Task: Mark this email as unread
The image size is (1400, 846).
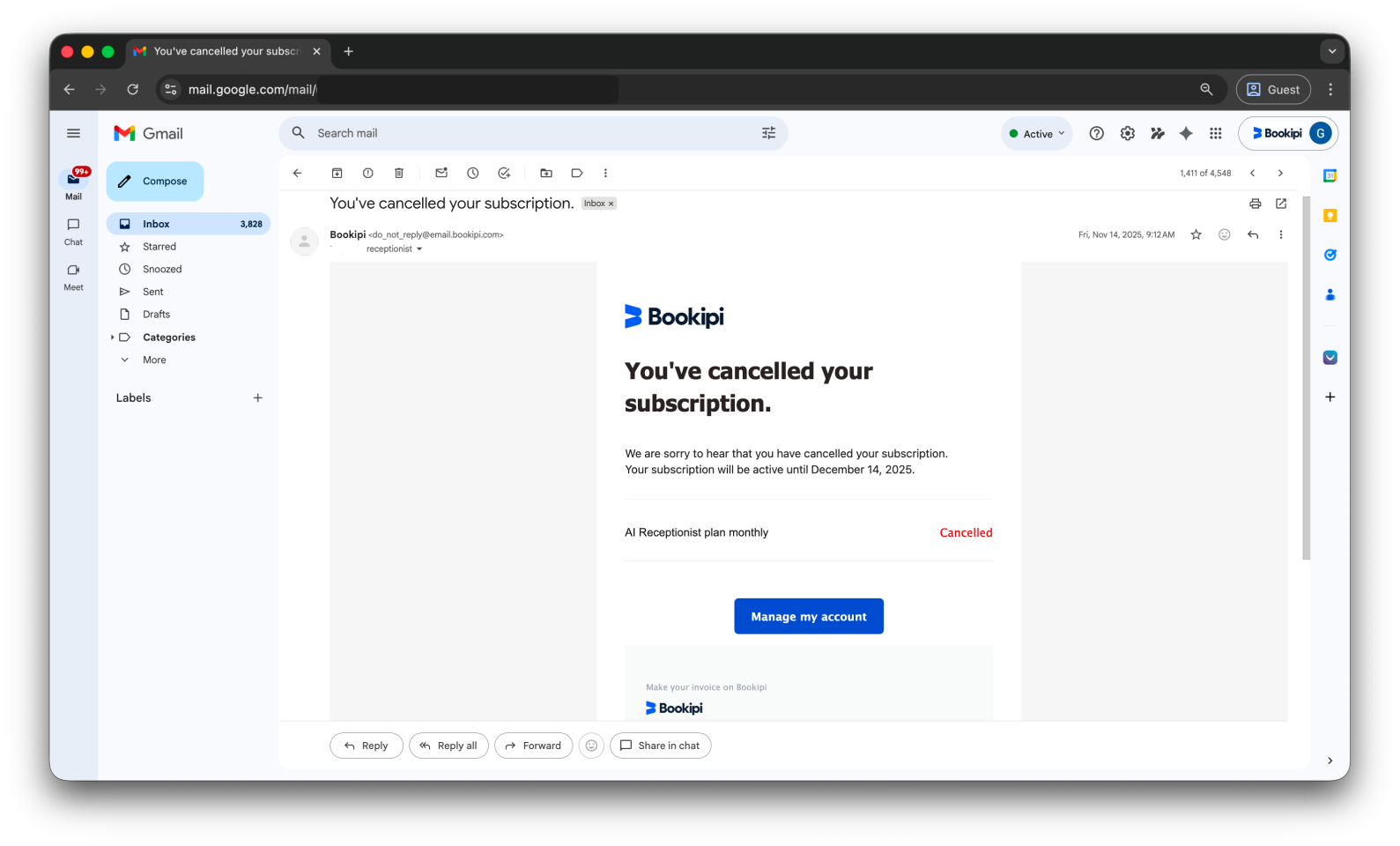Action: [441, 173]
